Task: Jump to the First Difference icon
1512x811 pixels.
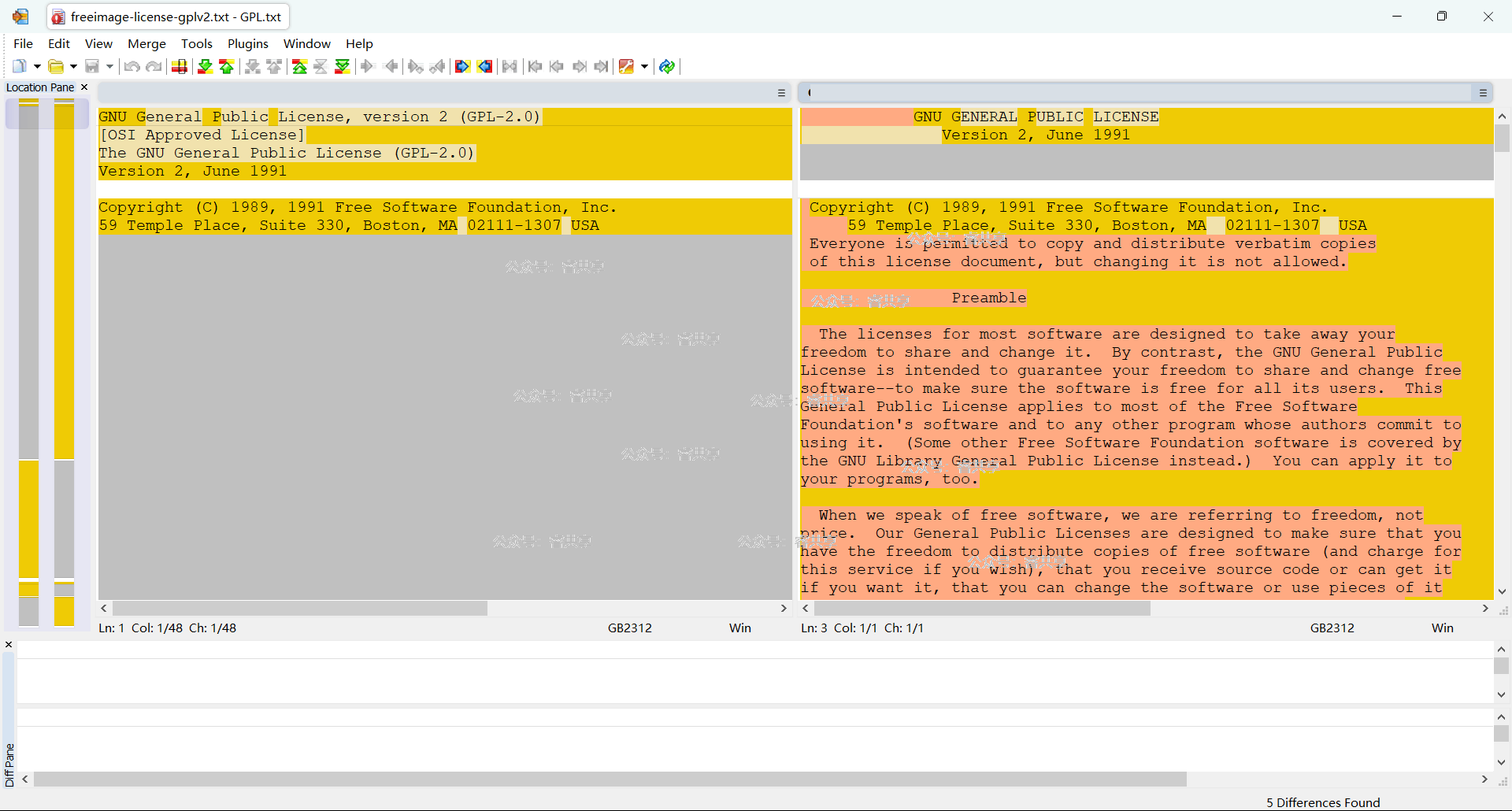Action: [299, 66]
